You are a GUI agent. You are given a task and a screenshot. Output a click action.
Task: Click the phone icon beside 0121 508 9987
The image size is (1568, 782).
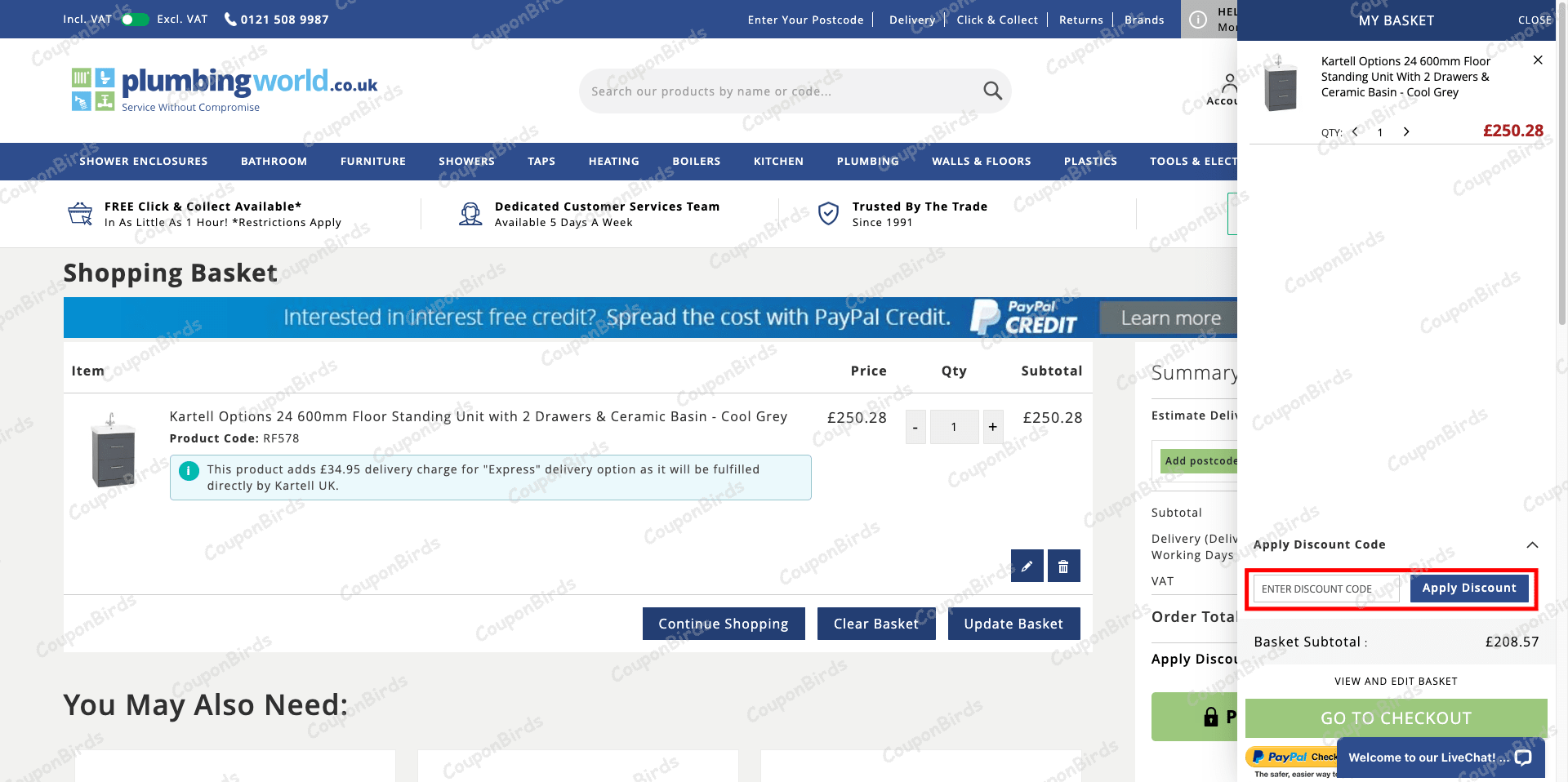[229, 19]
